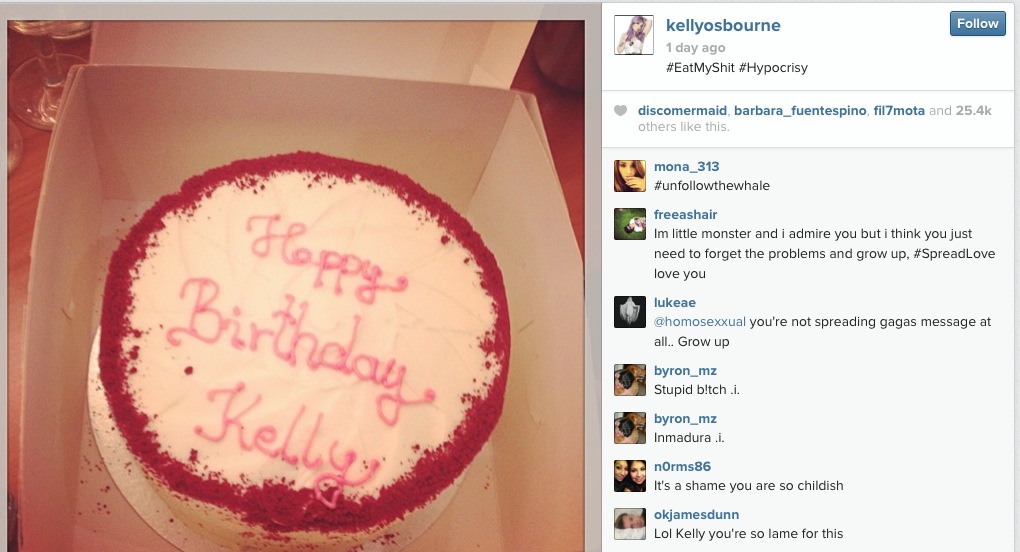Open lukeae's avatar image
Image resolution: width=1020 pixels, height=552 pixels.
[630, 312]
